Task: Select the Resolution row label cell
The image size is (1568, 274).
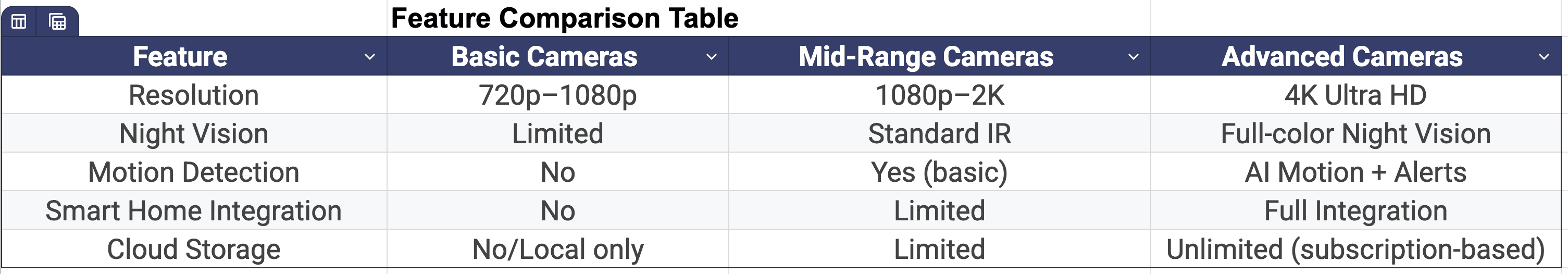Action: point(194,95)
